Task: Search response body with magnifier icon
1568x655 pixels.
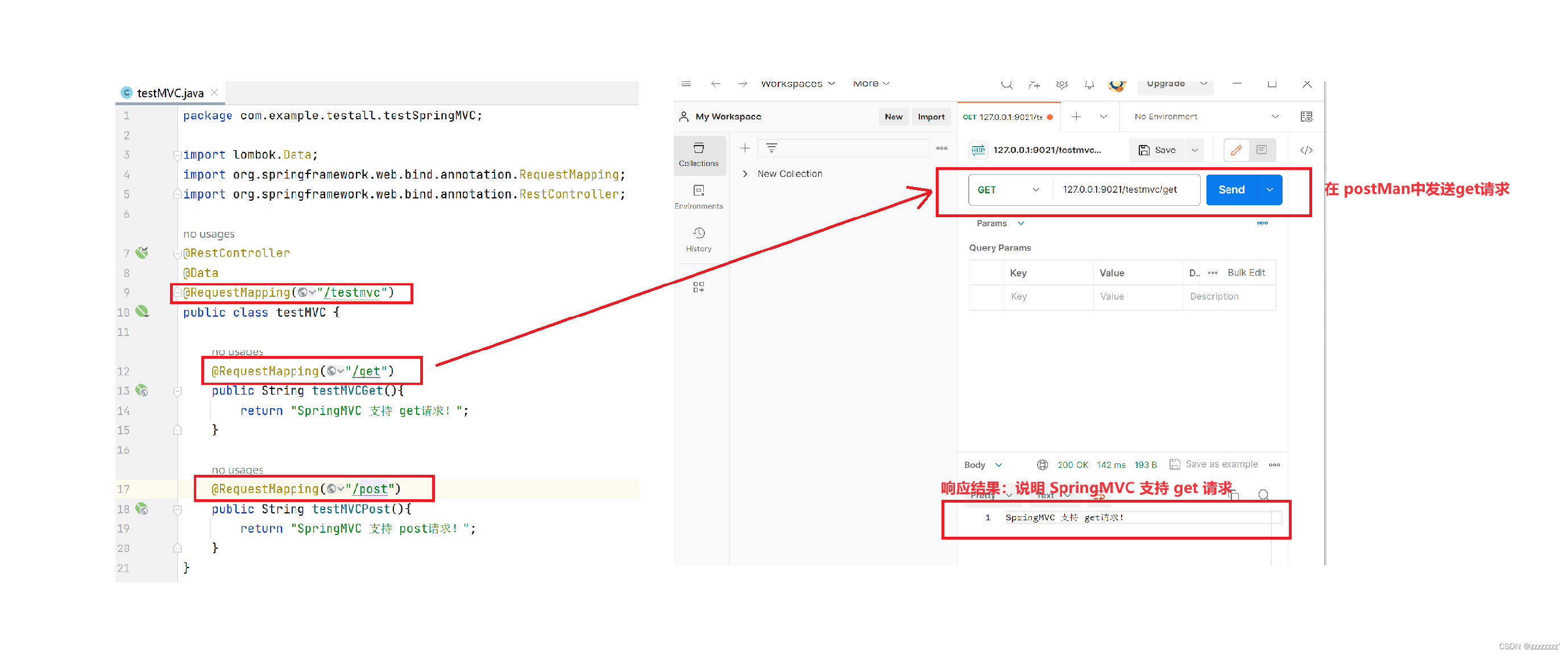Action: (x=1264, y=495)
